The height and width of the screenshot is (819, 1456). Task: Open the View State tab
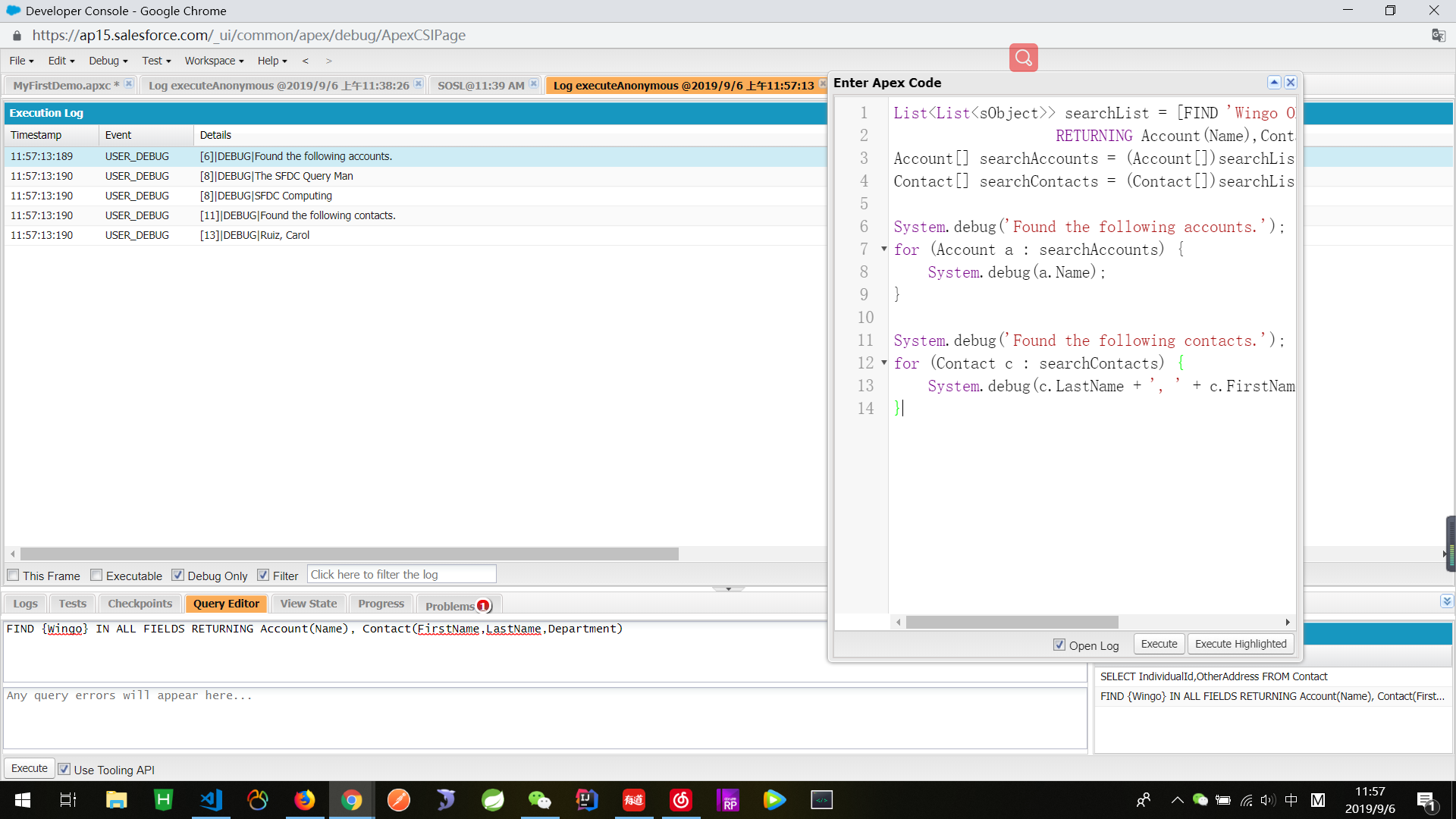tap(309, 604)
